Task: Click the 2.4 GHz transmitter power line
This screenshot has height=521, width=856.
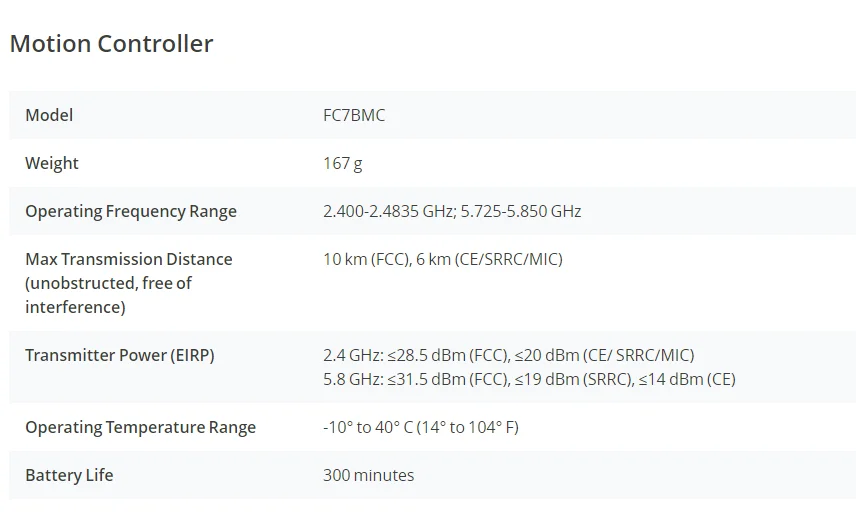Action: click(508, 355)
